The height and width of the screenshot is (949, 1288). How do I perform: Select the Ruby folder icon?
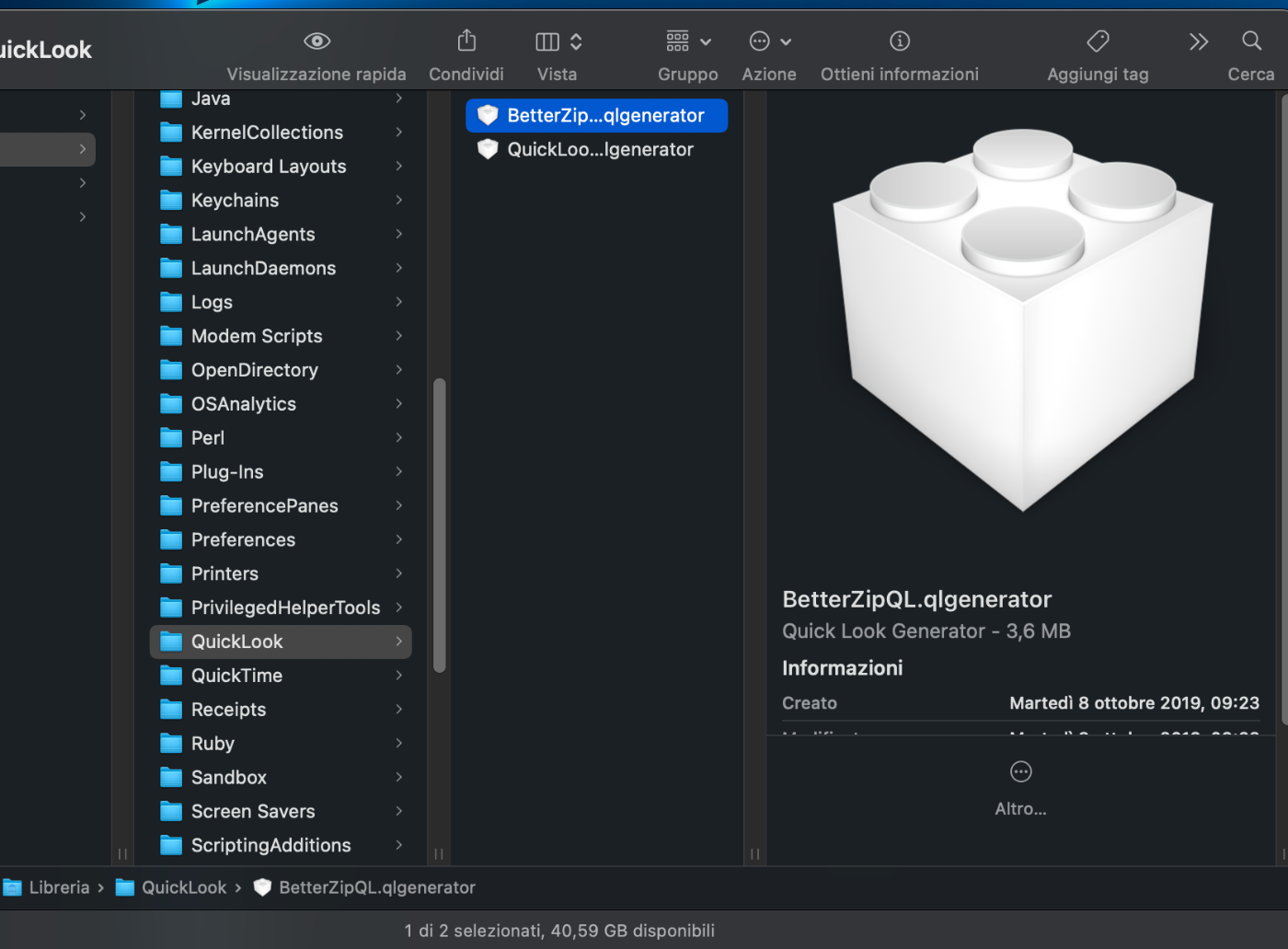click(x=171, y=744)
